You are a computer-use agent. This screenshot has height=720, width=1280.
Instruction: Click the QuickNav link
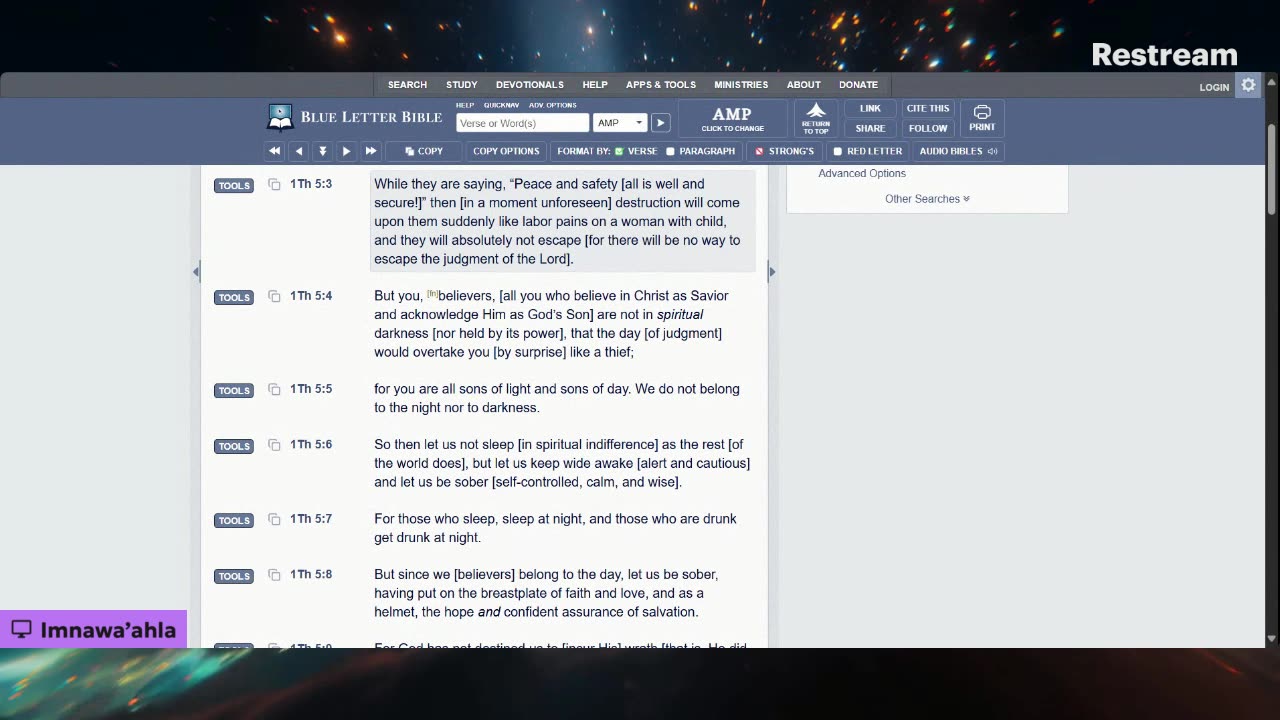tap(501, 105)
